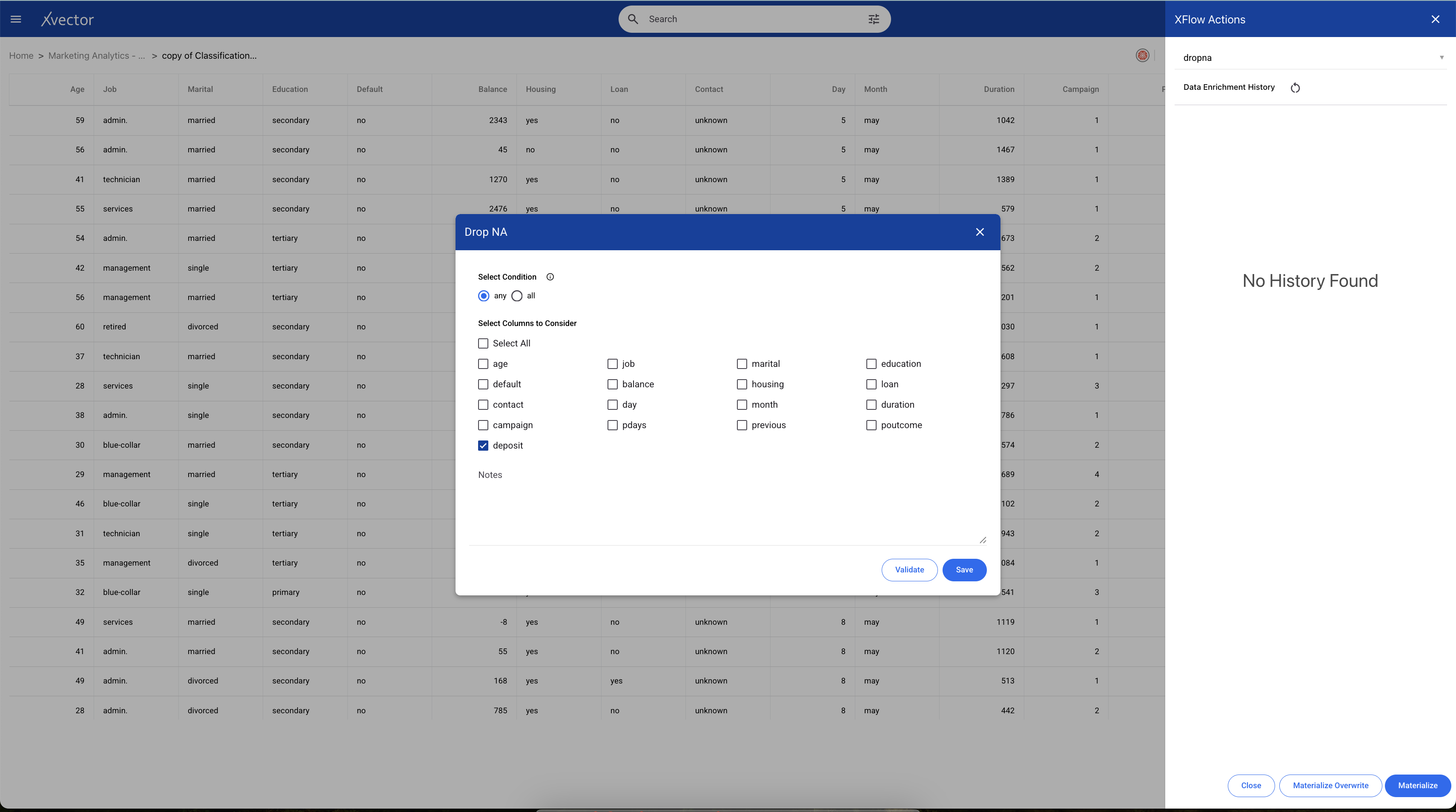Uncheck the deposit column checkbox
This screenshot has width=1456, height=812.
click(x=483, y=446)
